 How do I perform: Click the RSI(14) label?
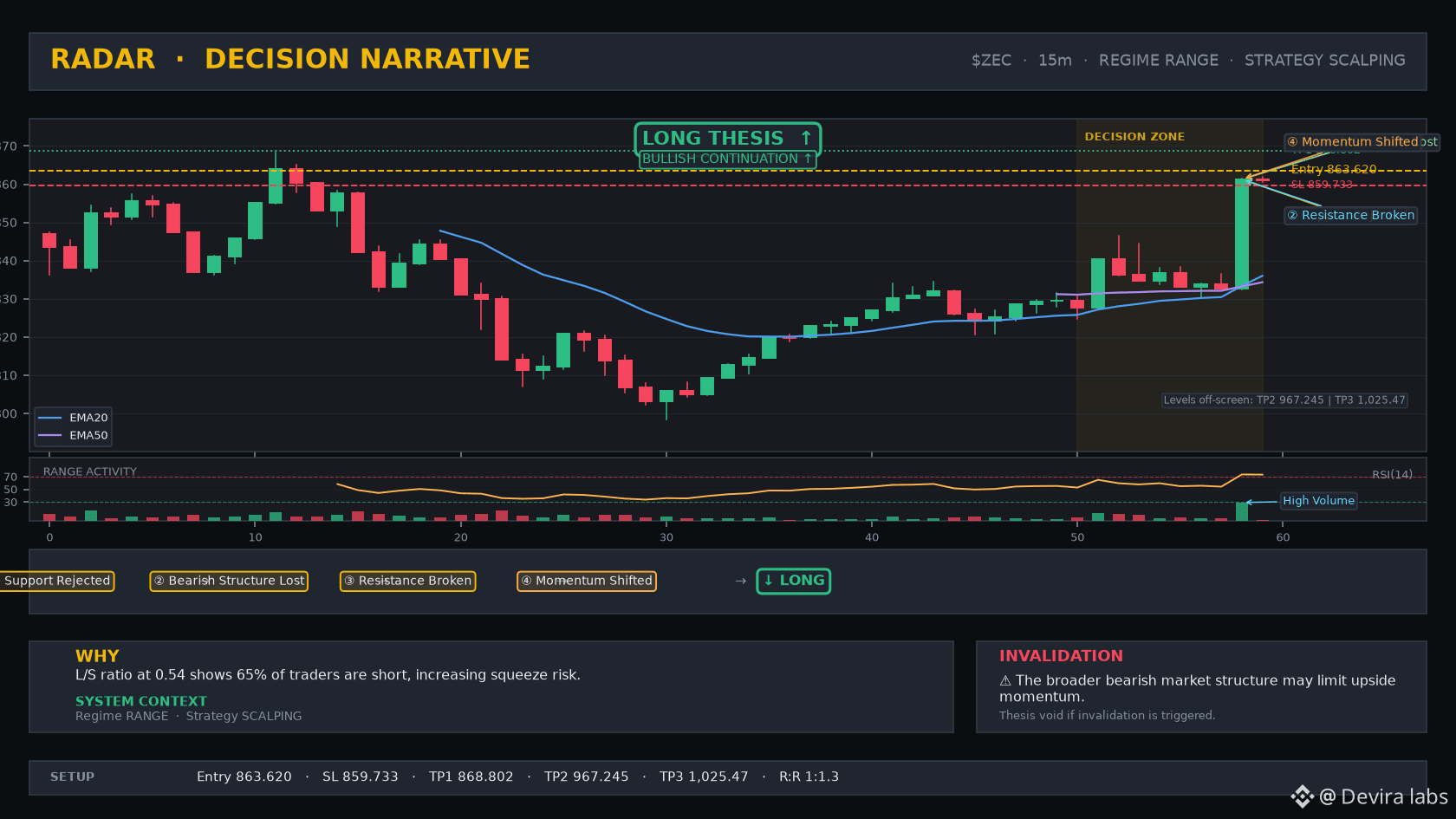pyautogui.click(x=1392, y=474)
